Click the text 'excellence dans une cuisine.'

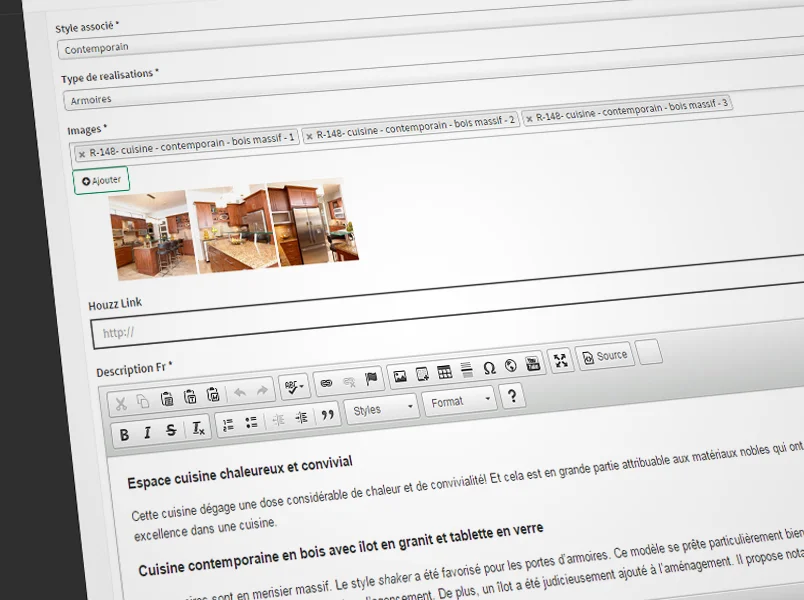click(205, 529)
